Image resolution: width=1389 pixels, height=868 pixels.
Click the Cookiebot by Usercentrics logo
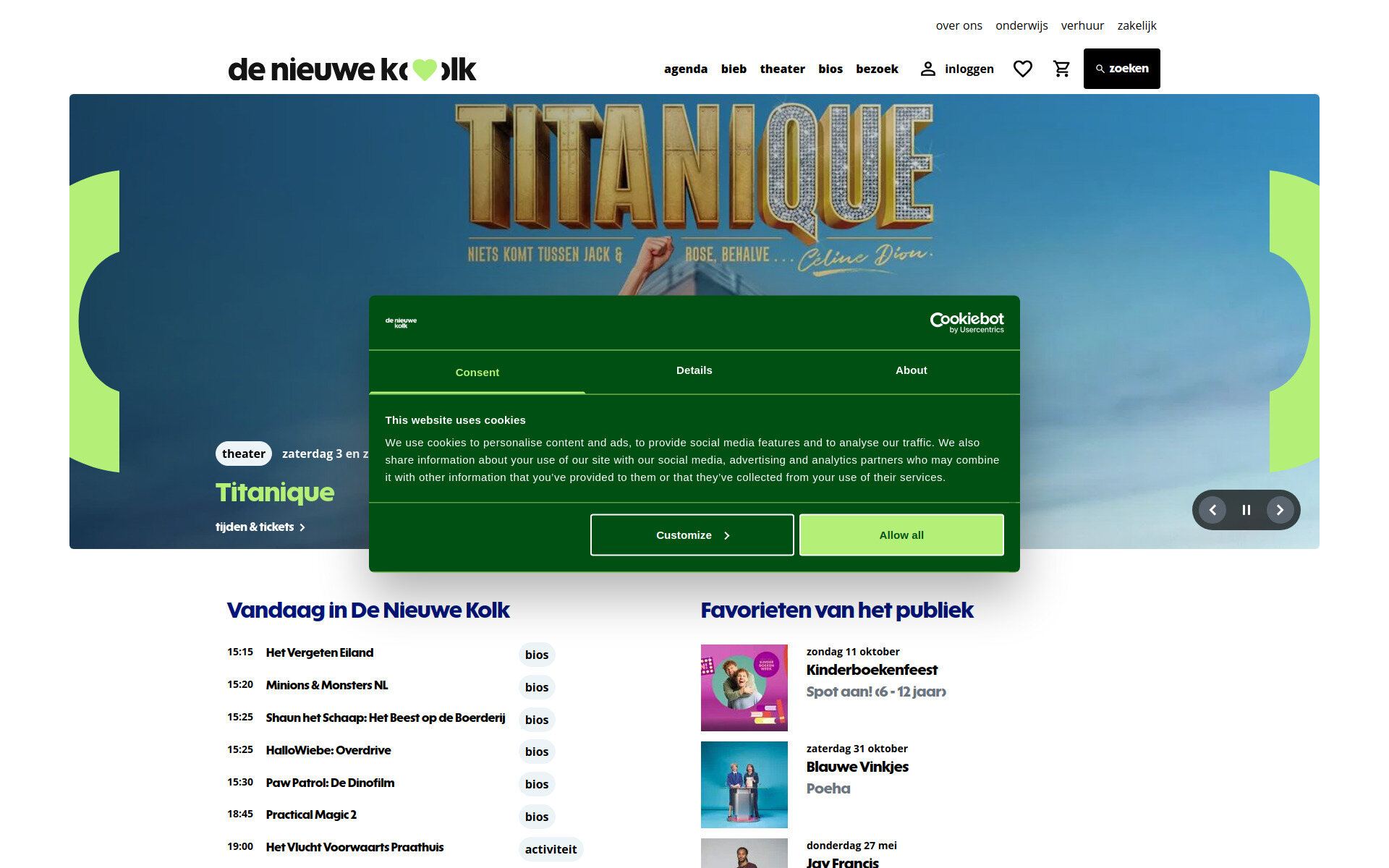pos(967,323)
